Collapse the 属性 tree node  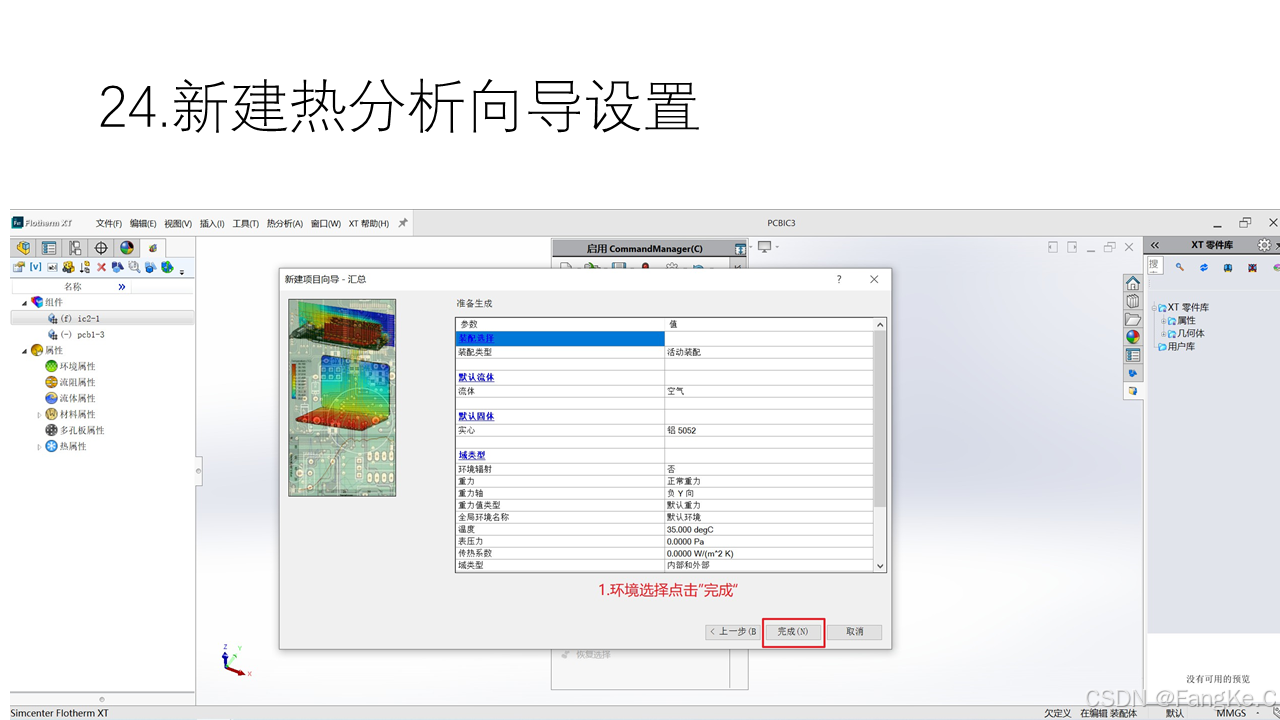(x=25, y=350)
